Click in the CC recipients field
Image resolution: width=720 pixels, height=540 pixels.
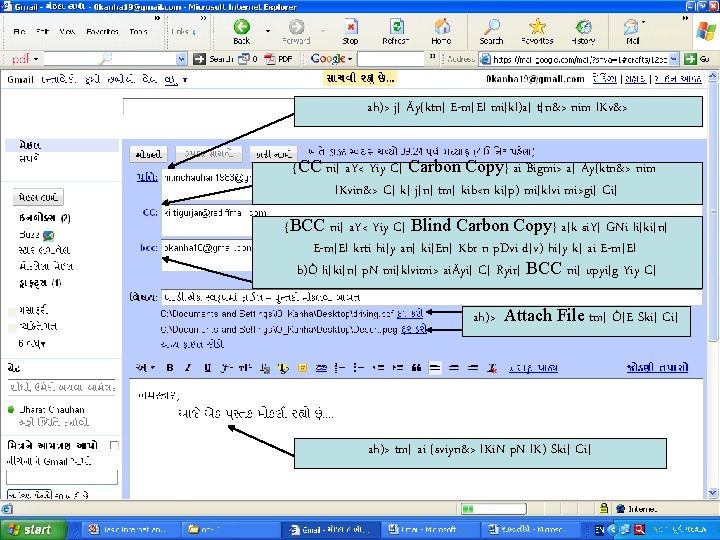point(207,219)
